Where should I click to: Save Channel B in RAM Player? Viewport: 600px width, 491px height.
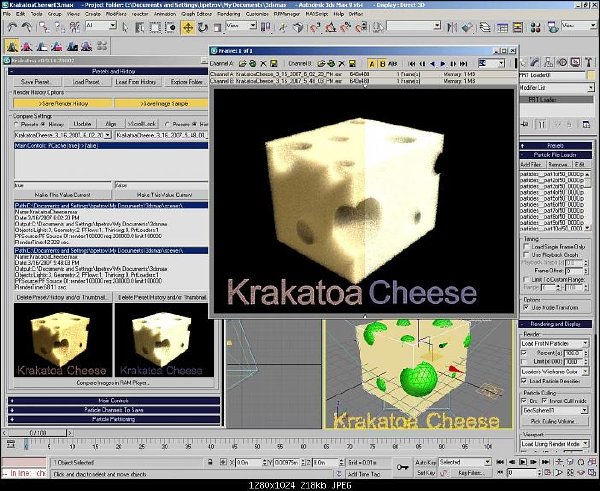pyautogui.click(x=352, y=64)
